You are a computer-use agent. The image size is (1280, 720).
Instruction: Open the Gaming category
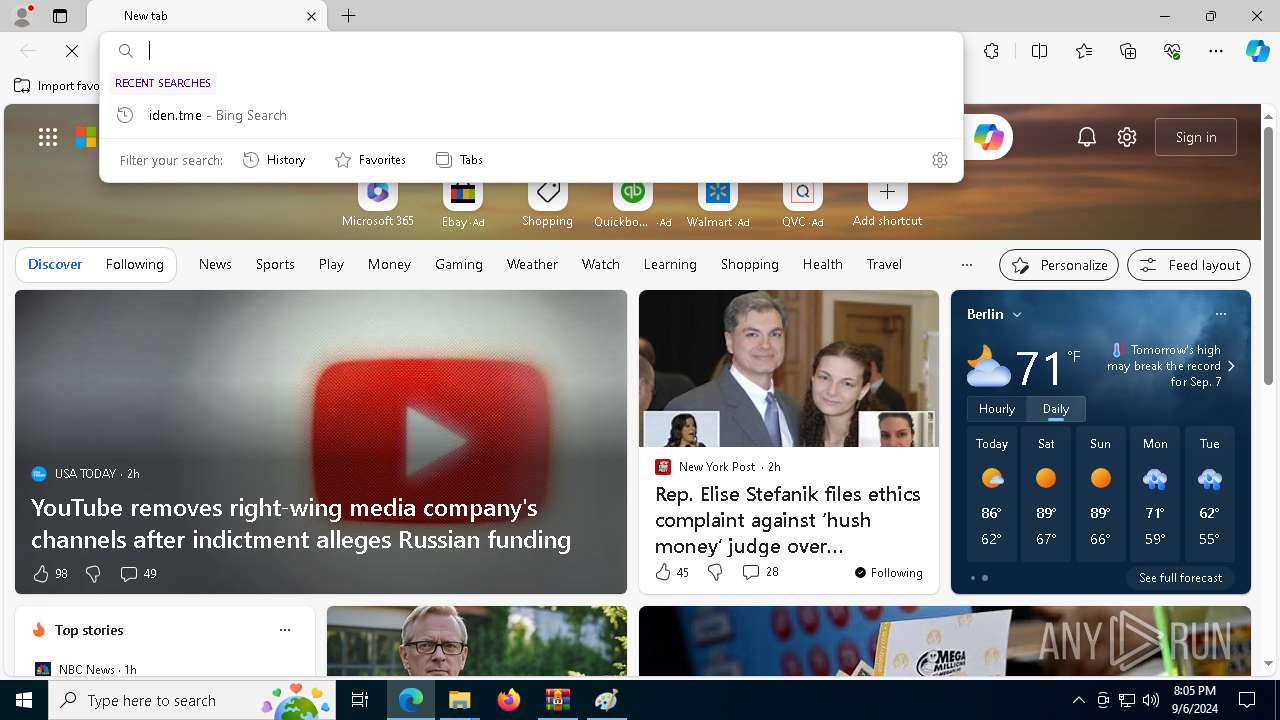click(x=459, y=264)
